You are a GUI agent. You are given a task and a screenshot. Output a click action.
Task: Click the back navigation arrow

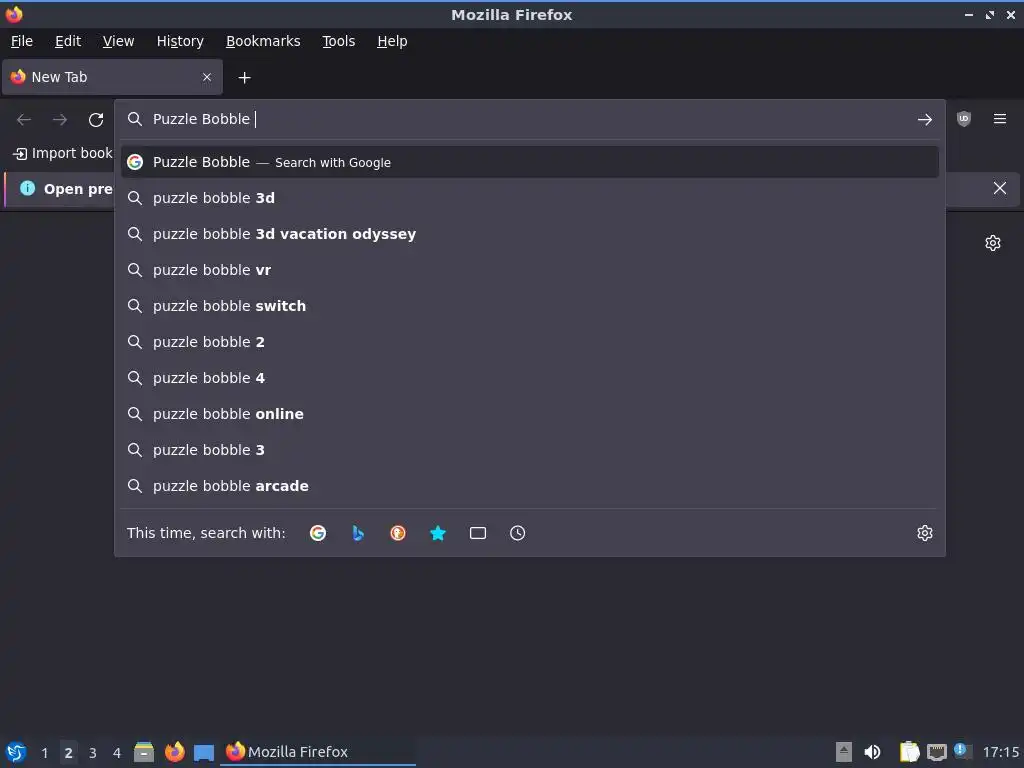tap(24, 120)
